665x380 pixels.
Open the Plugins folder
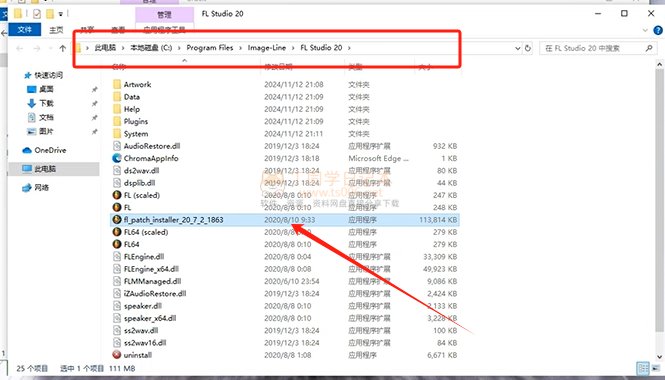tap(136, 121)
